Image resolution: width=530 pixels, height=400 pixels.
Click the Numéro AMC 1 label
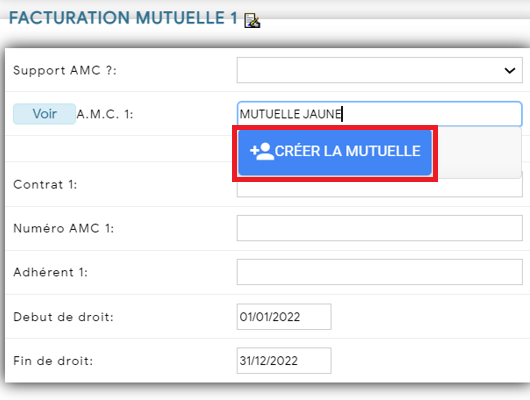[x=64, y=228]
